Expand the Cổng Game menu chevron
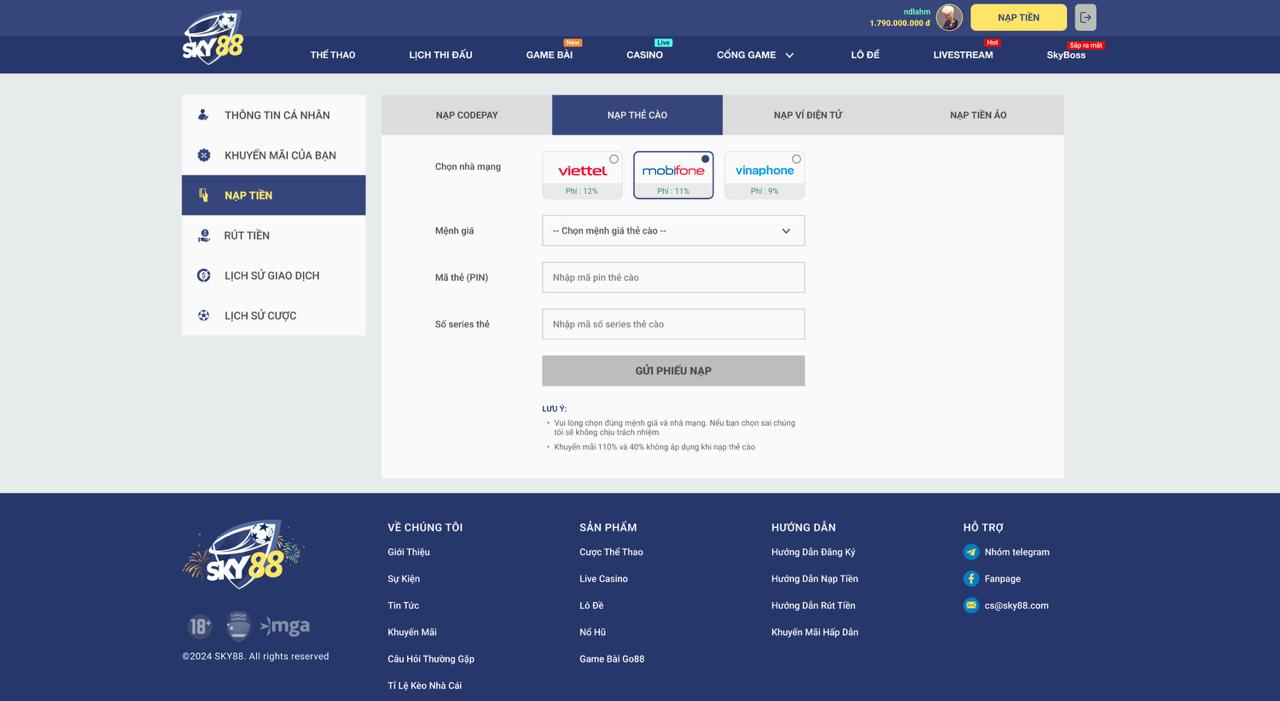The width and height of the screenshot is (1280, 701). coord(789,55)
